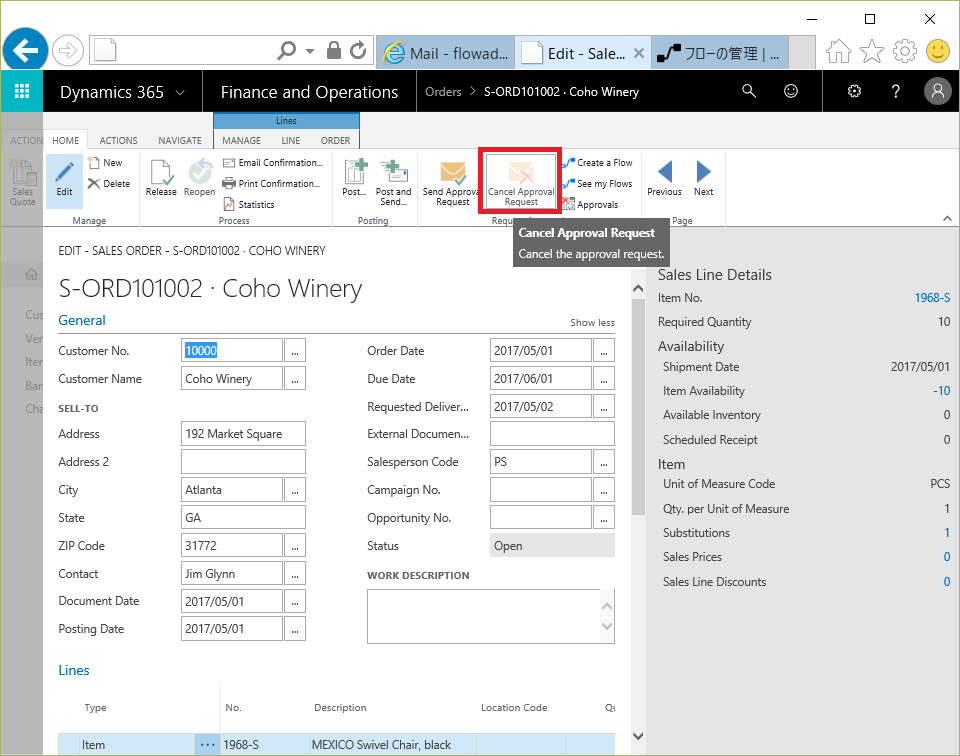Image resolution: width=960 pixels, height=756 pixels.
Task: Switch to the HOME ribbon tab
Action: [66, 140]
